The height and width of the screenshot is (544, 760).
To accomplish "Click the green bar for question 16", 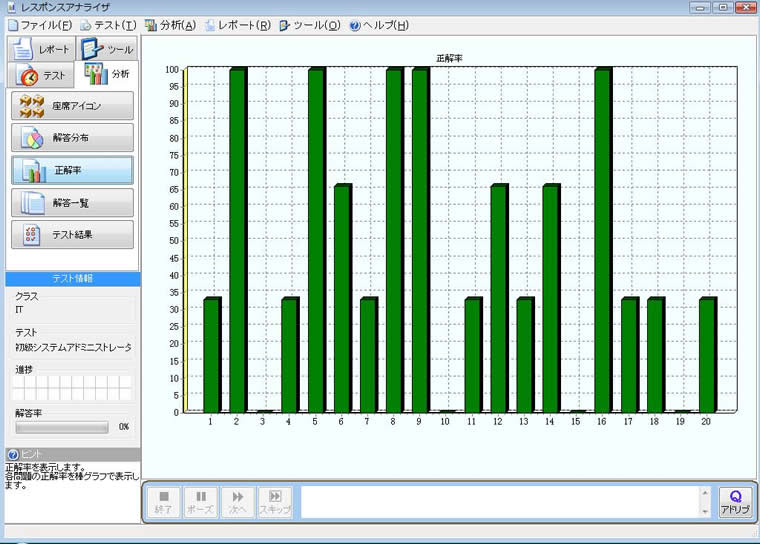I will point(603,241).
